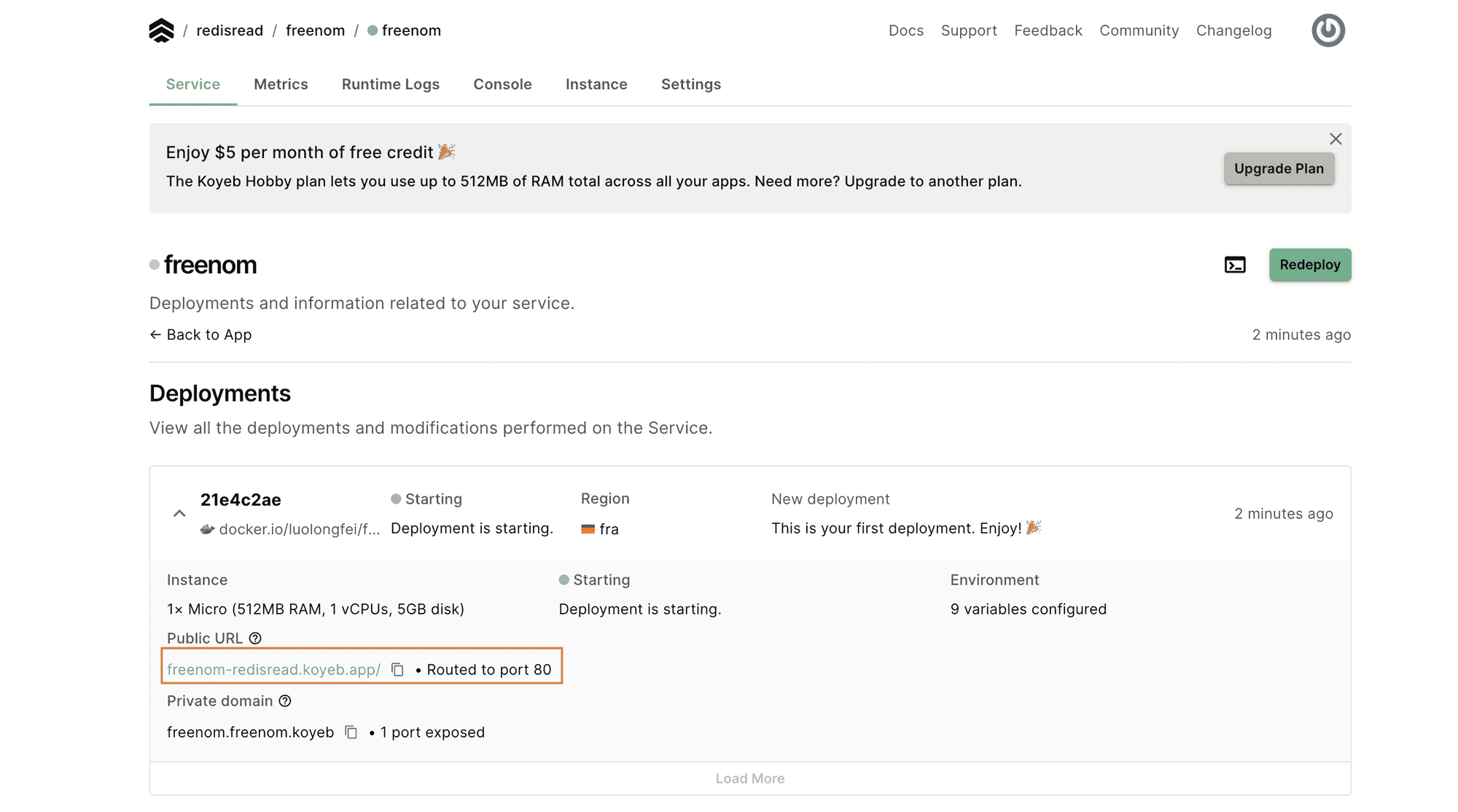Click '1 port exposed' text
Screen dimensions: 1458x812
point(432,732)
